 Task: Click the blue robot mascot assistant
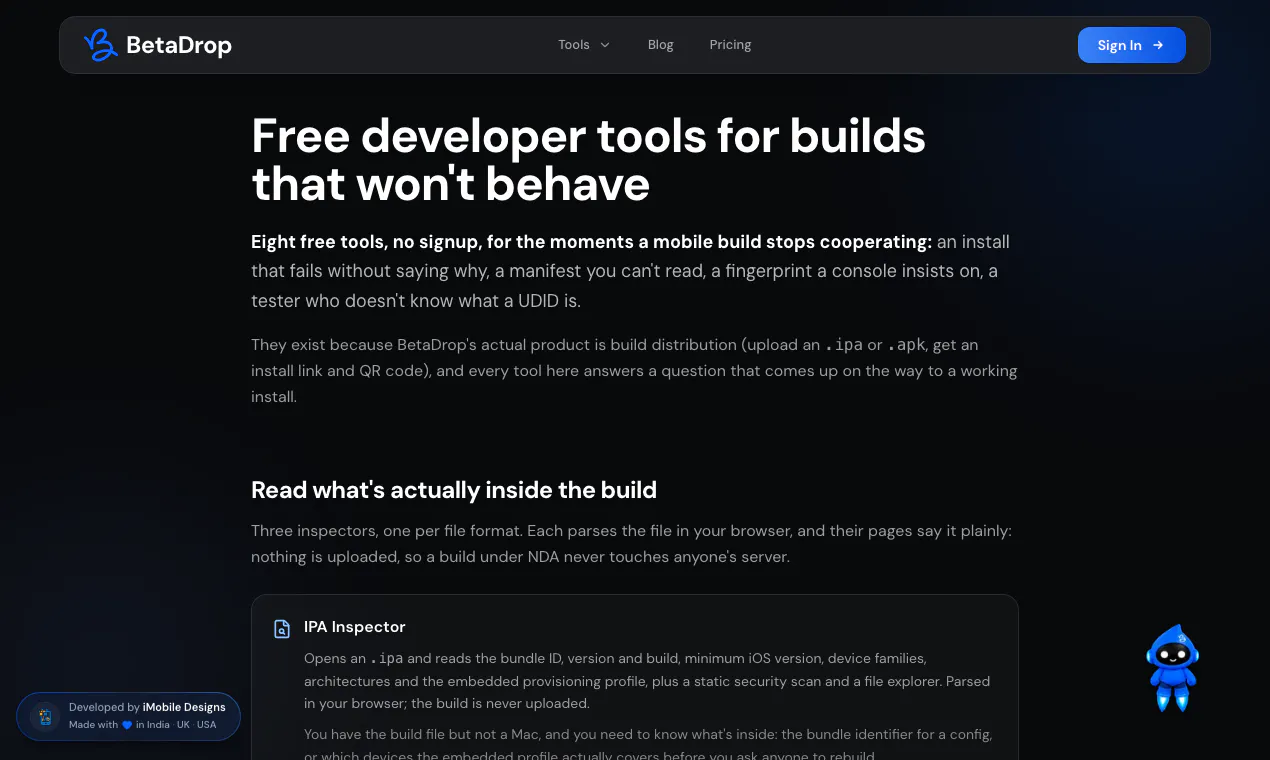(x=1172, y=667)
